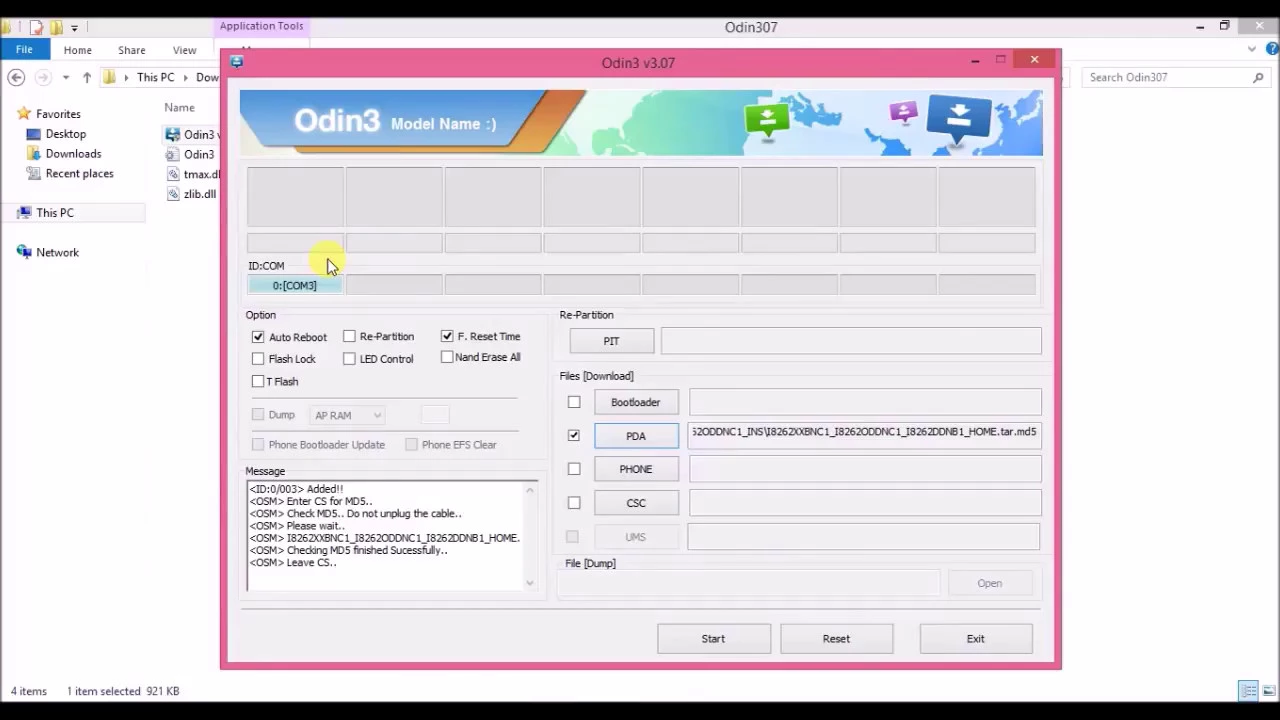Select the Application Tools contextual tab

[261, 26]
